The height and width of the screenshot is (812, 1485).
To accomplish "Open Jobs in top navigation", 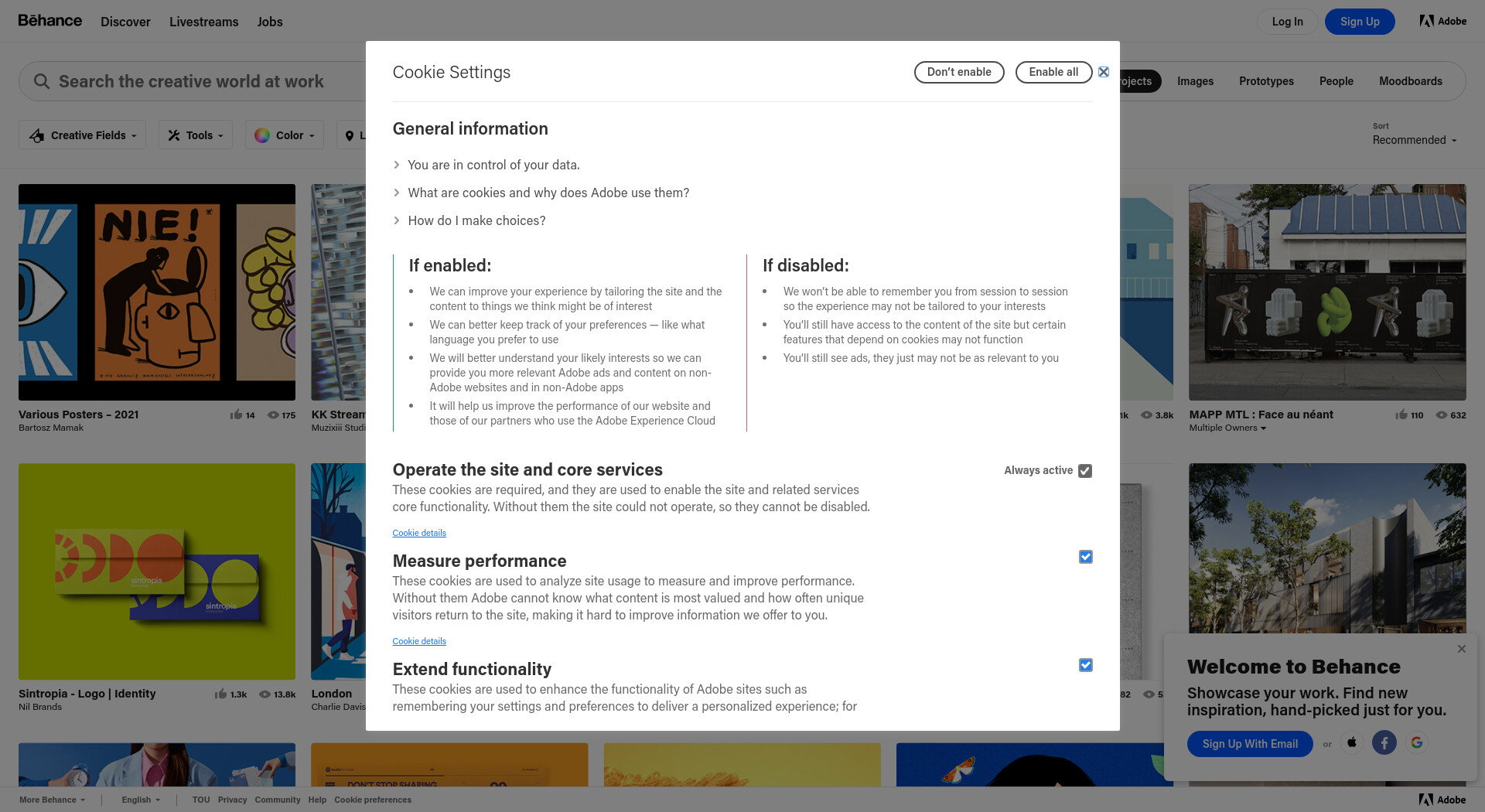I will pyautogui.click(x=270, y=22).
